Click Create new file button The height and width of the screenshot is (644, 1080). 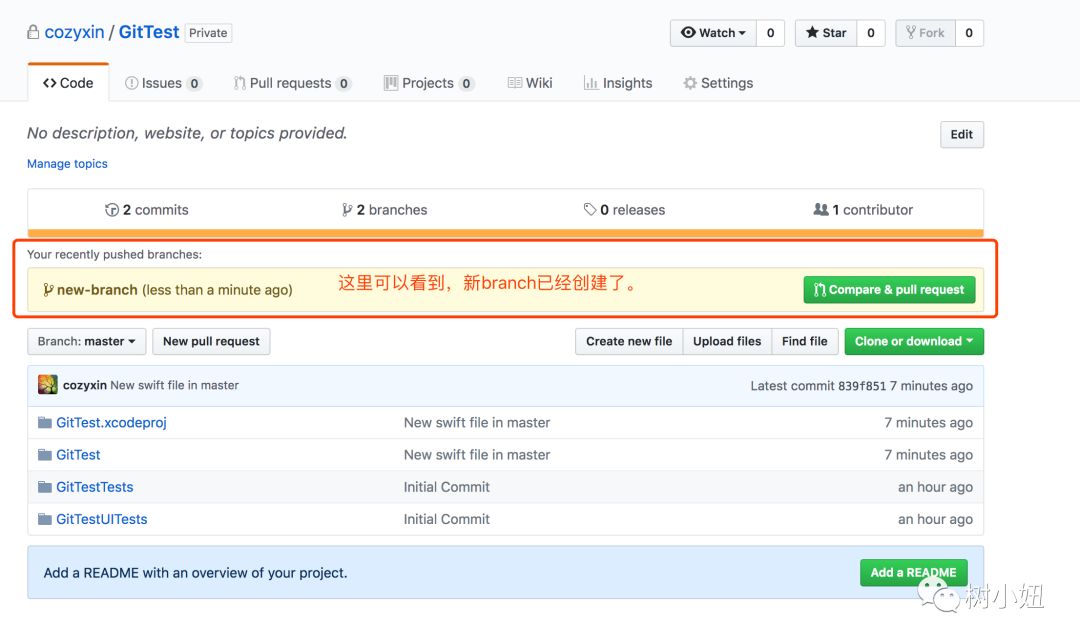(629, 341)
